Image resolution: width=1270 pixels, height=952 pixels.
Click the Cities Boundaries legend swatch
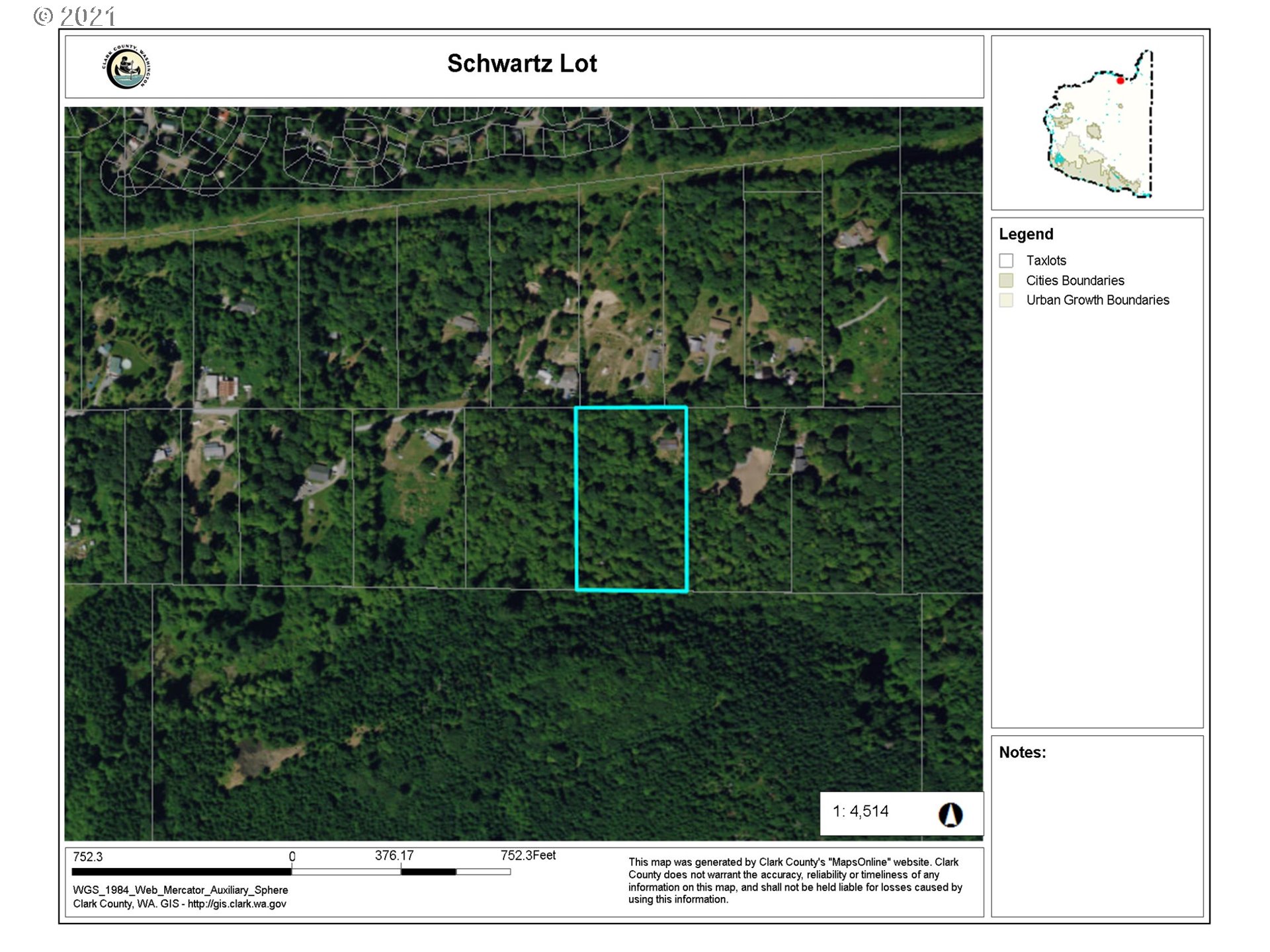coord(1006,280)
